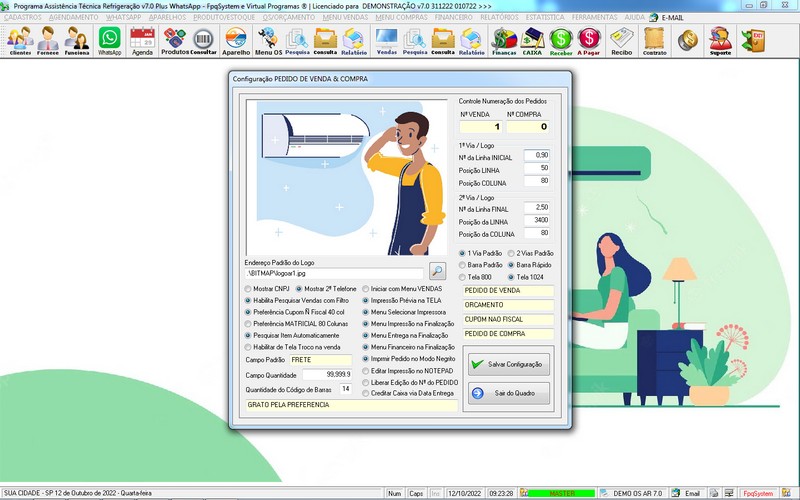The height and width of the screenshot is (500, 800).
Task: Select Barra Padrão option
Action: tap(481, 265)
